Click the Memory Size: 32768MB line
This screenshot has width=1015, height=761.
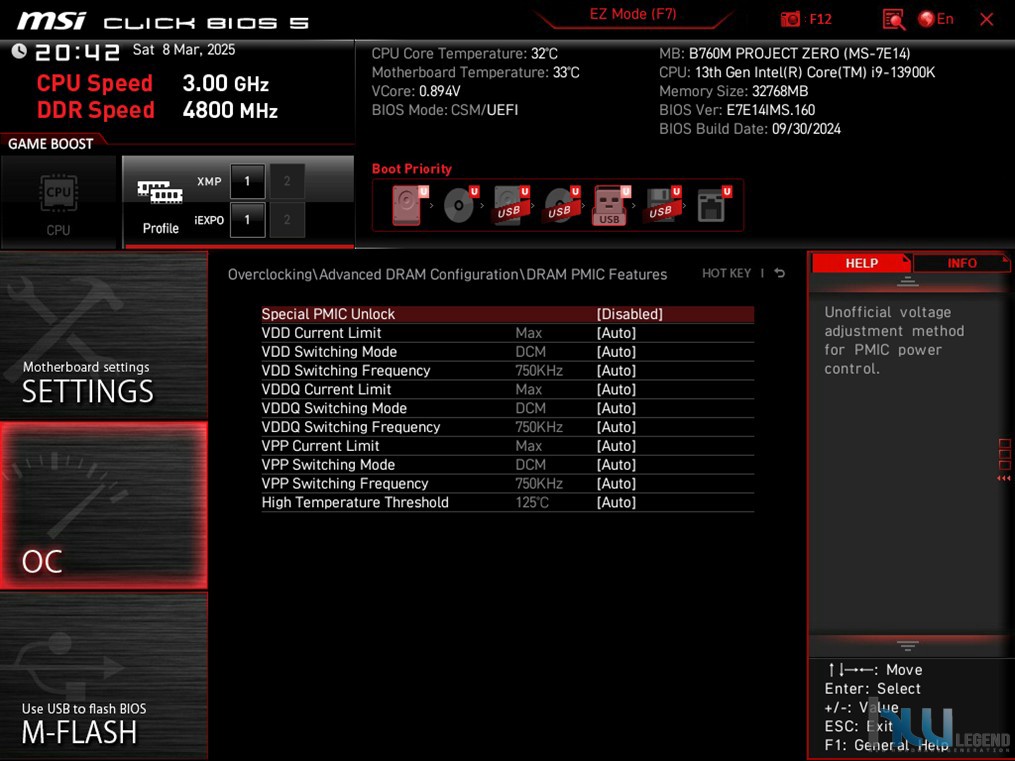(733, 91)
